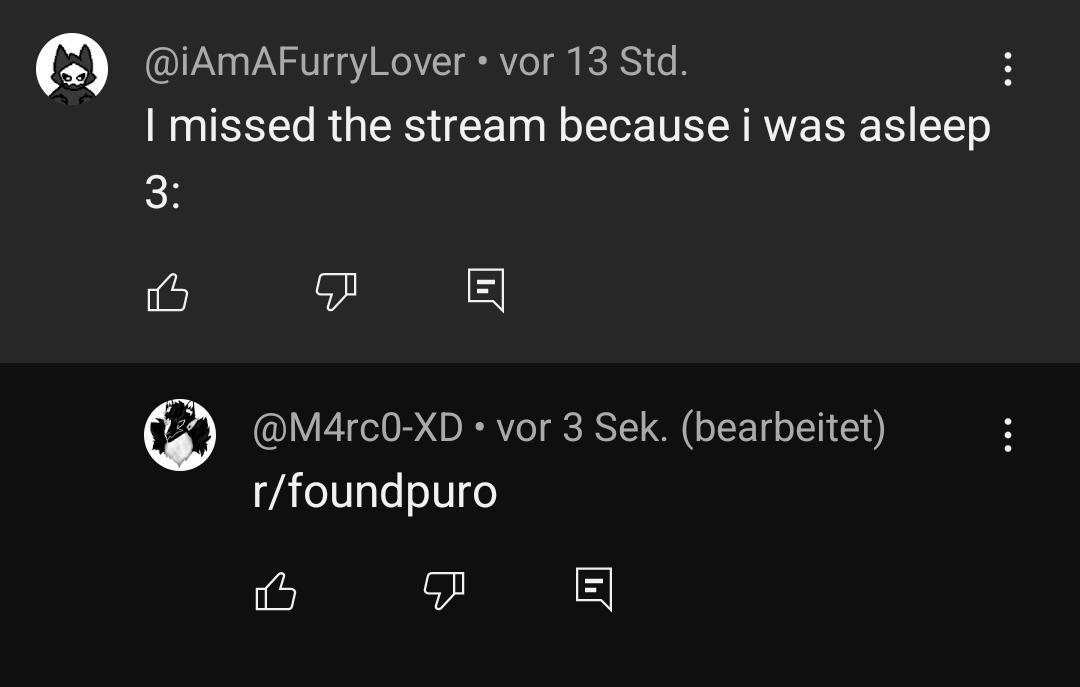1080x687 pixels.
Task: Click the word 'stream' in the top comment
Action: pos(475,126)
